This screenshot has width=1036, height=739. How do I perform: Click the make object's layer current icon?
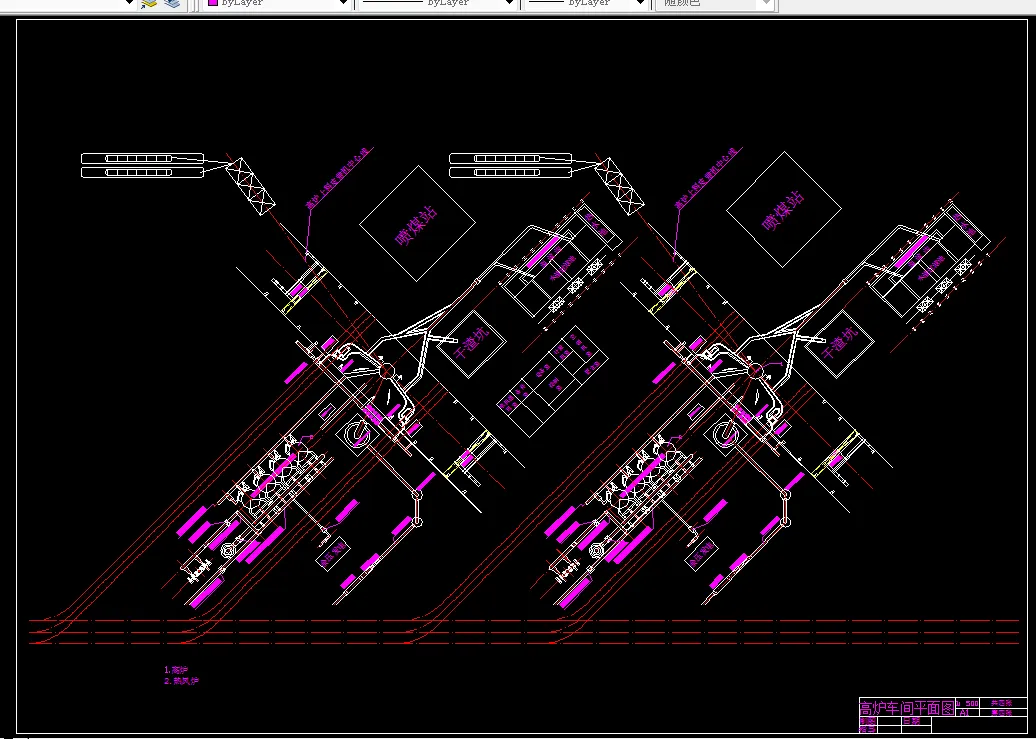[x=149, y=3]
